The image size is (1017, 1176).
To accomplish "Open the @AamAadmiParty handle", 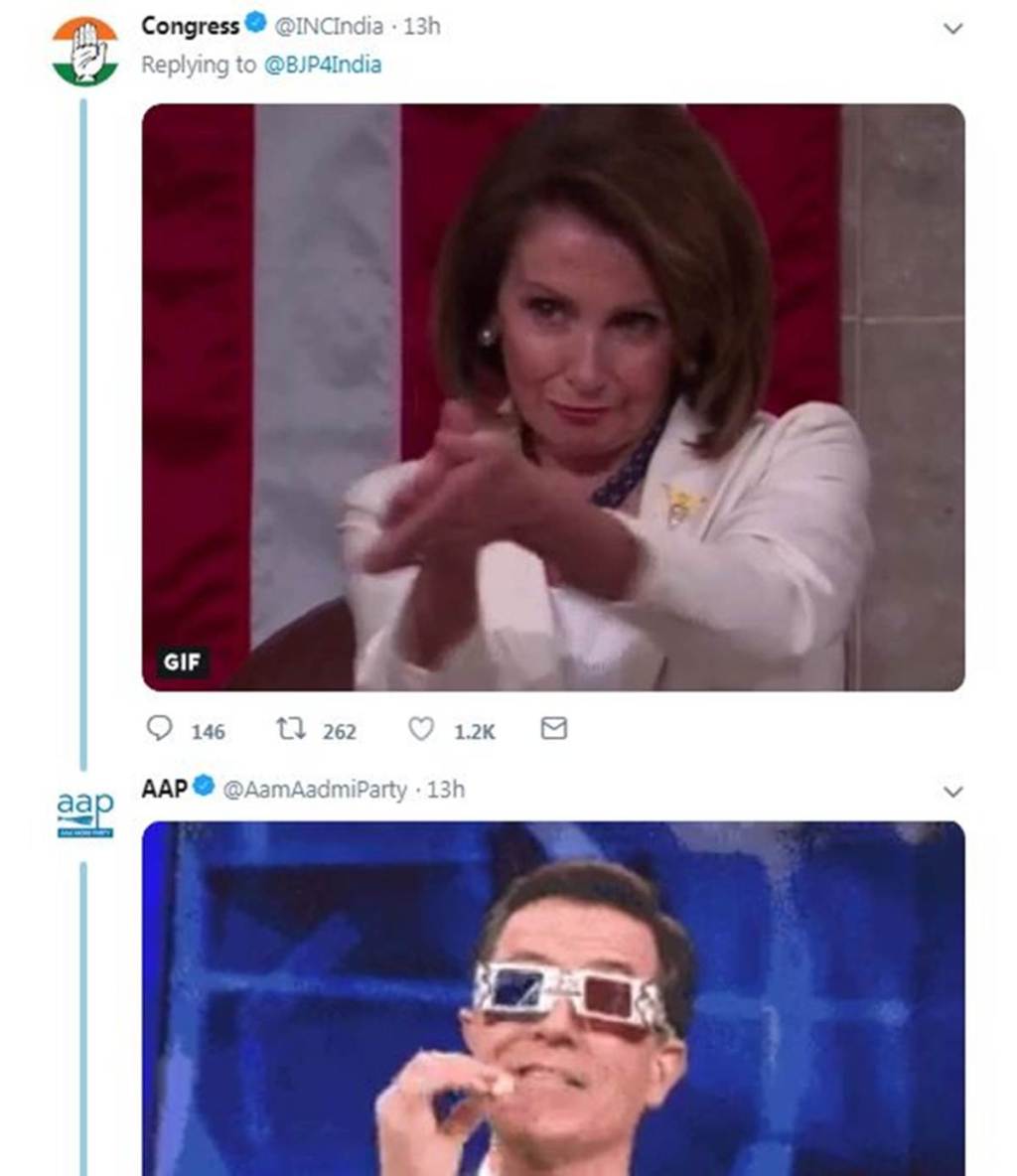I will click(x=315, y=790).
